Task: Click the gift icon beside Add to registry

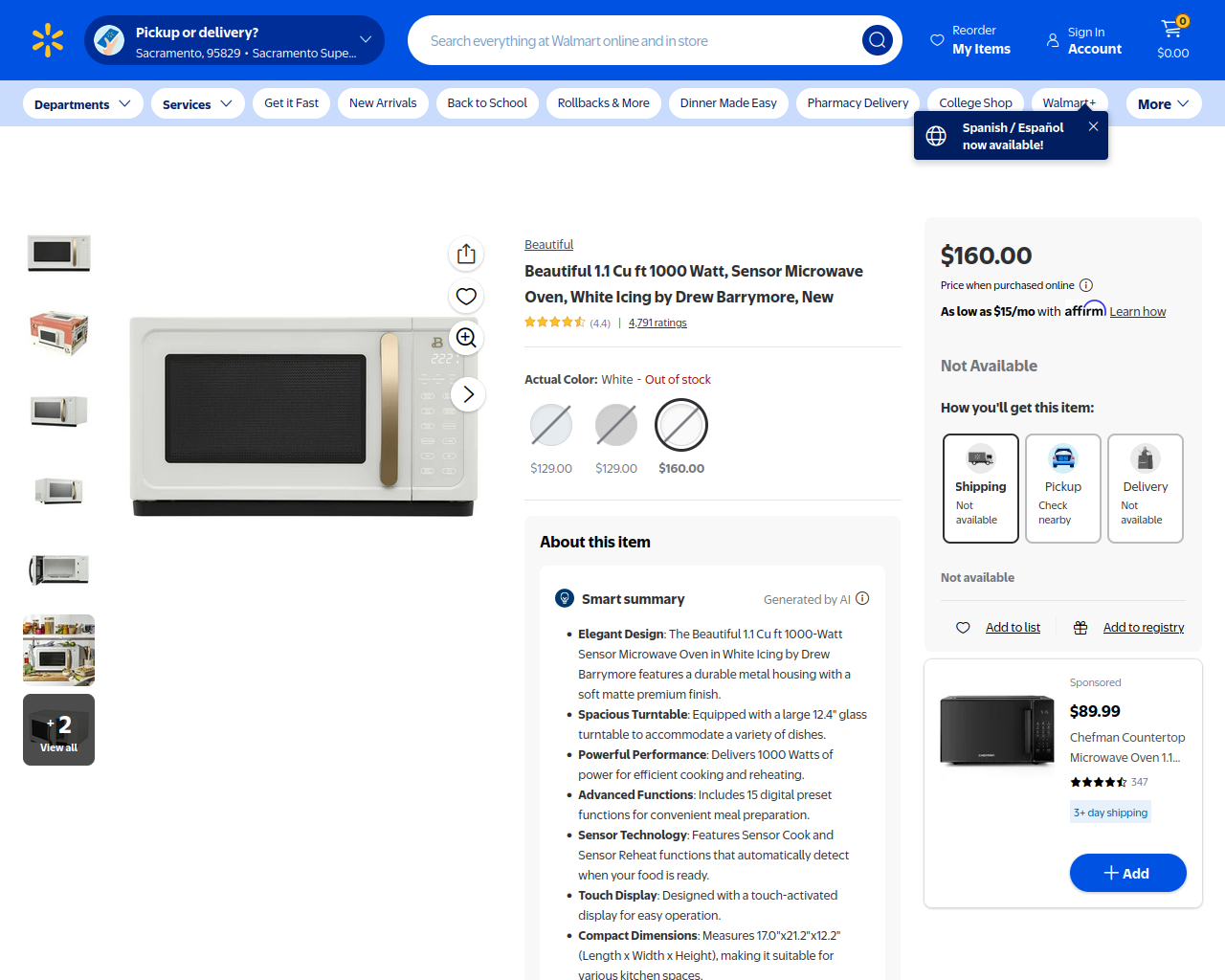Action: [1080, 628]
